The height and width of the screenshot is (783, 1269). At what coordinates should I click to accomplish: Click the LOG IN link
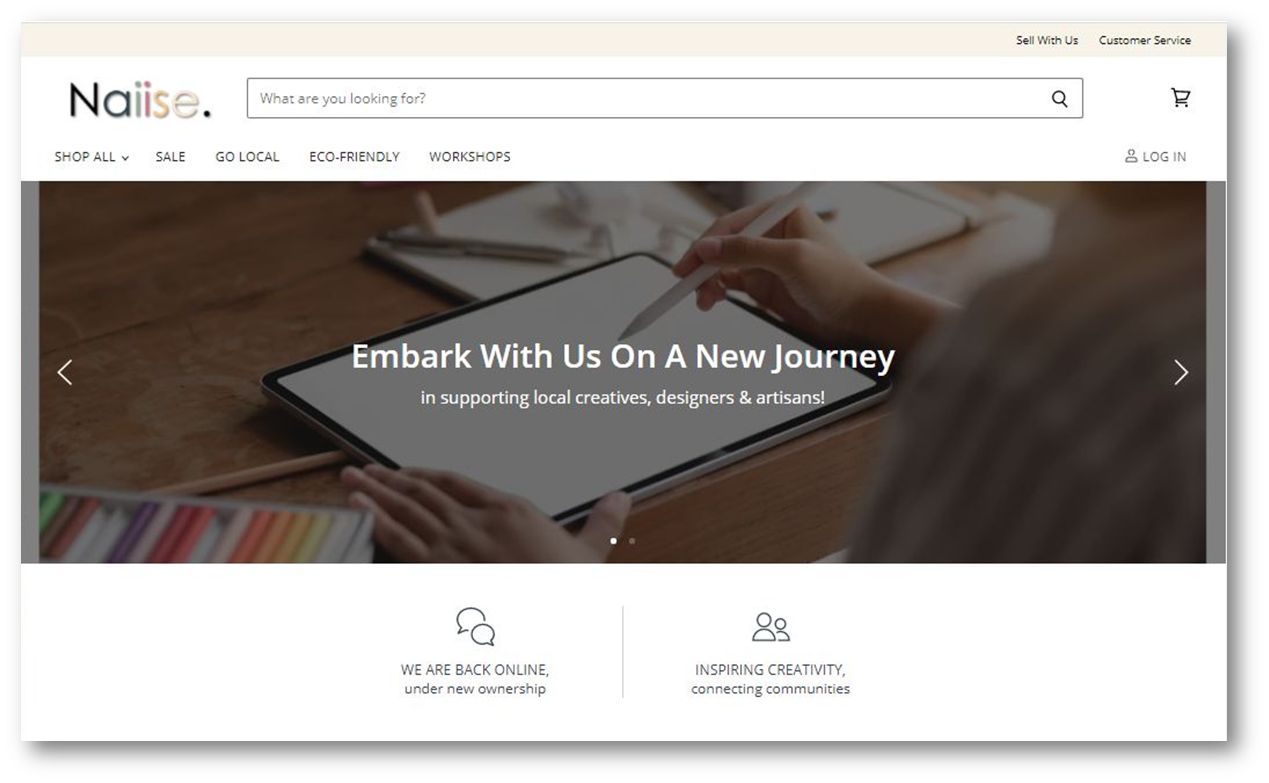point(1164,157)
